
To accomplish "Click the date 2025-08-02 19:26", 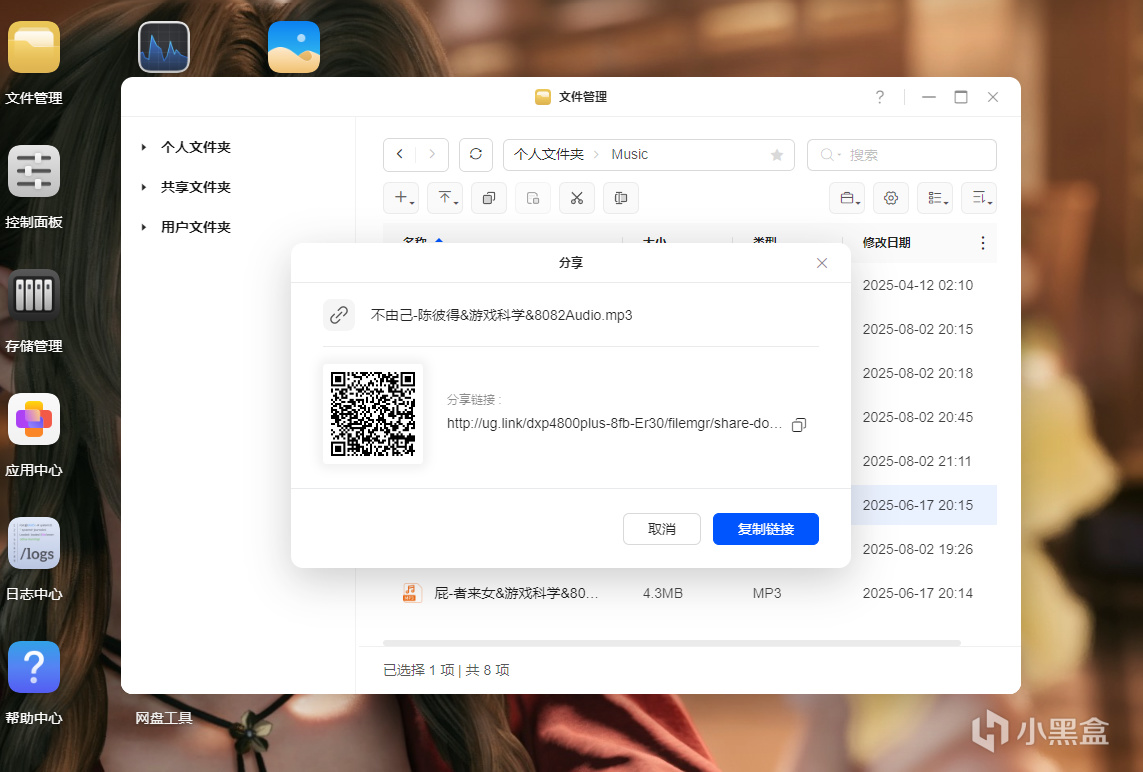I will 918,550.
